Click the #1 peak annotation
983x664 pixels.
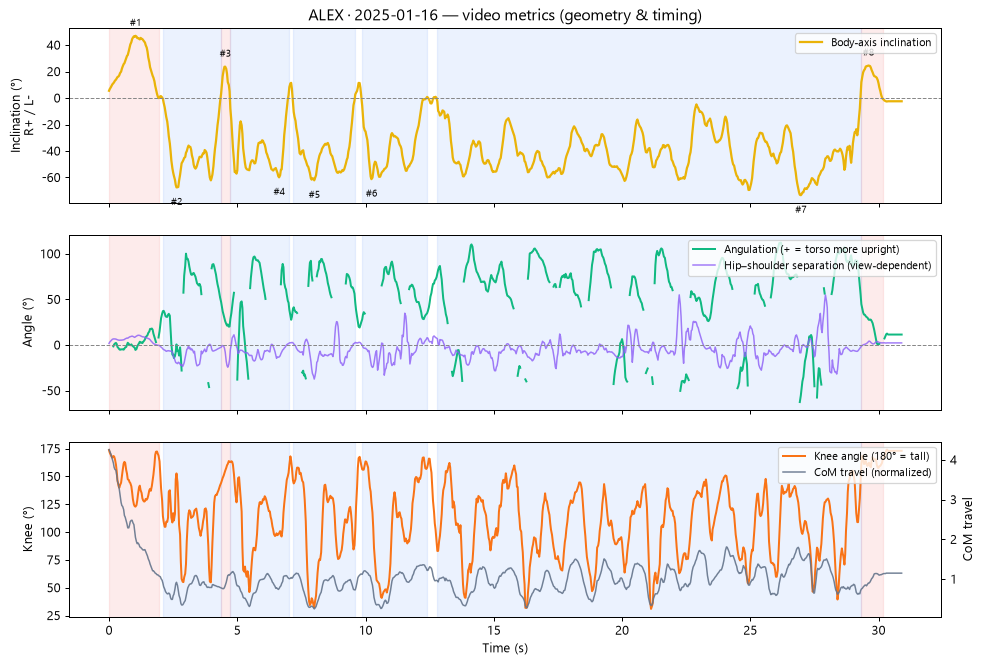pos(135,23)
